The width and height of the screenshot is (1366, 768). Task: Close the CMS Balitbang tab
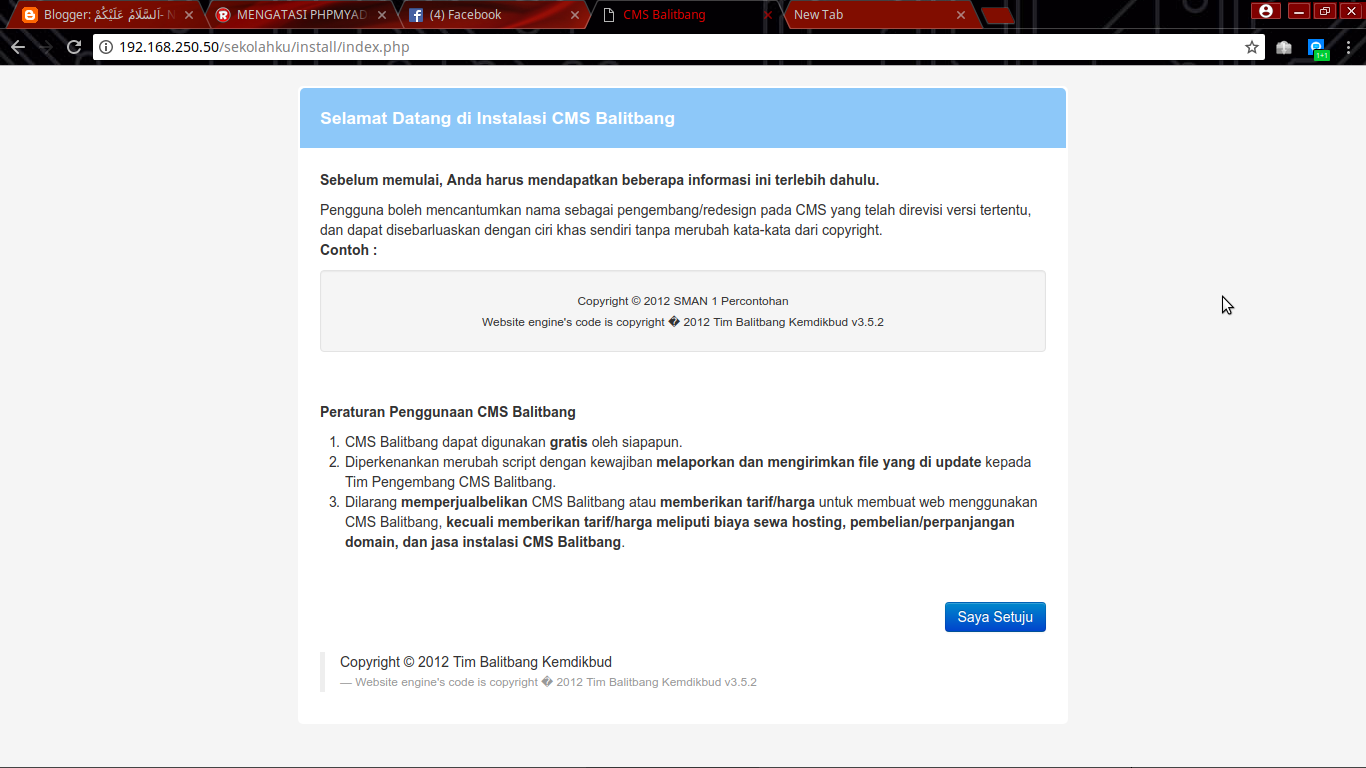768,15
